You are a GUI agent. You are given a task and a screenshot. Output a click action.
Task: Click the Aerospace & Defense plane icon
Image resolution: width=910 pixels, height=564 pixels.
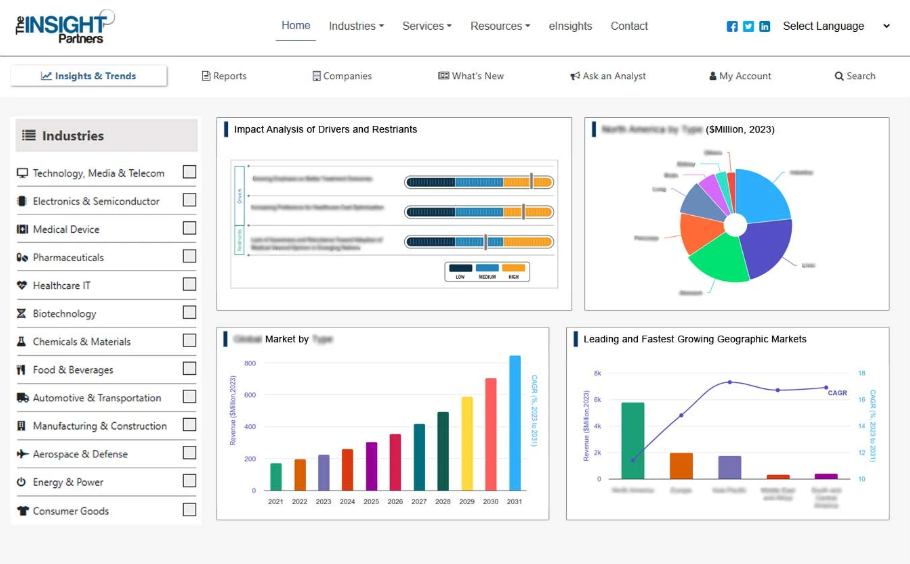point(23,454)
